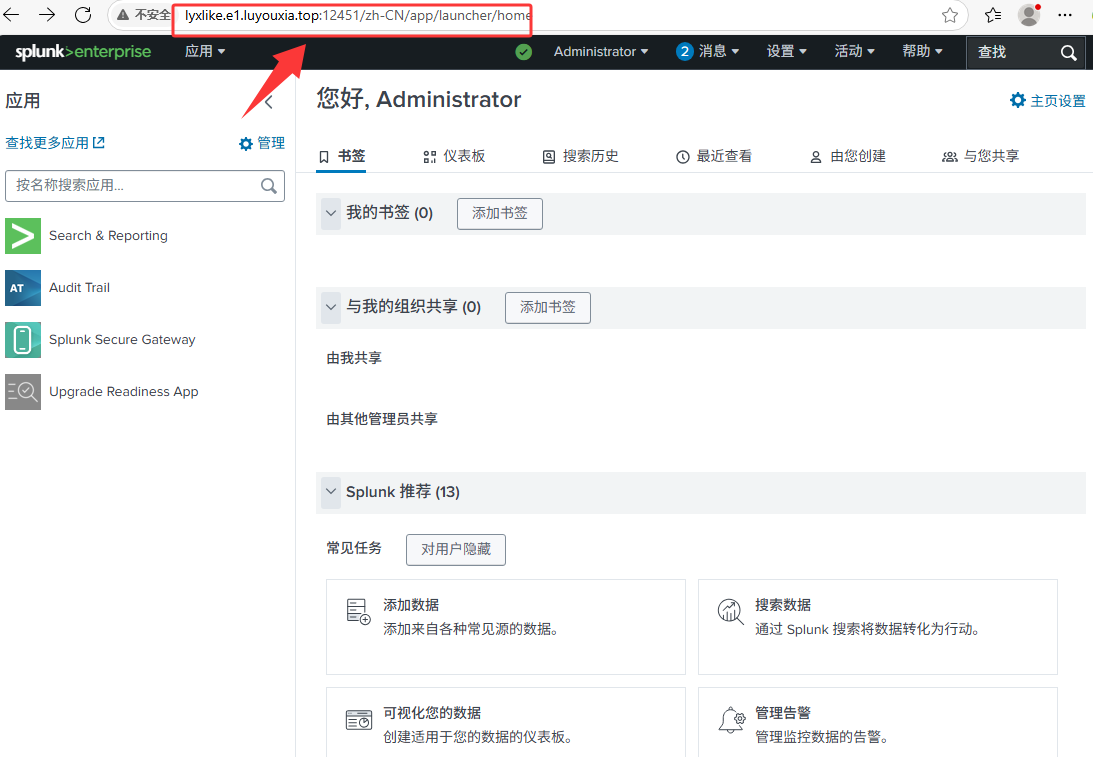The height and width of the screenshot is (757, 1093).
Task: Collapse the Splunk 推荐 section chevron
Action: click(331, 492)
